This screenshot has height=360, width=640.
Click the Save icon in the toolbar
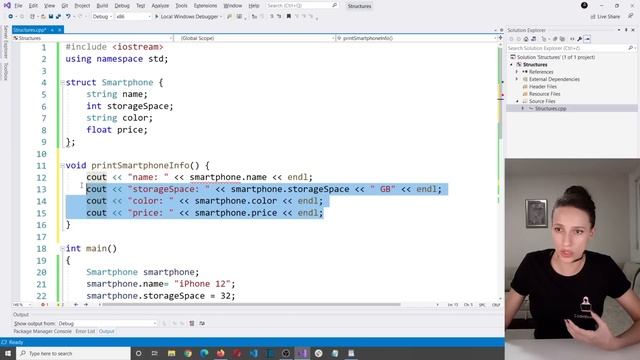[x=51, y=17]
